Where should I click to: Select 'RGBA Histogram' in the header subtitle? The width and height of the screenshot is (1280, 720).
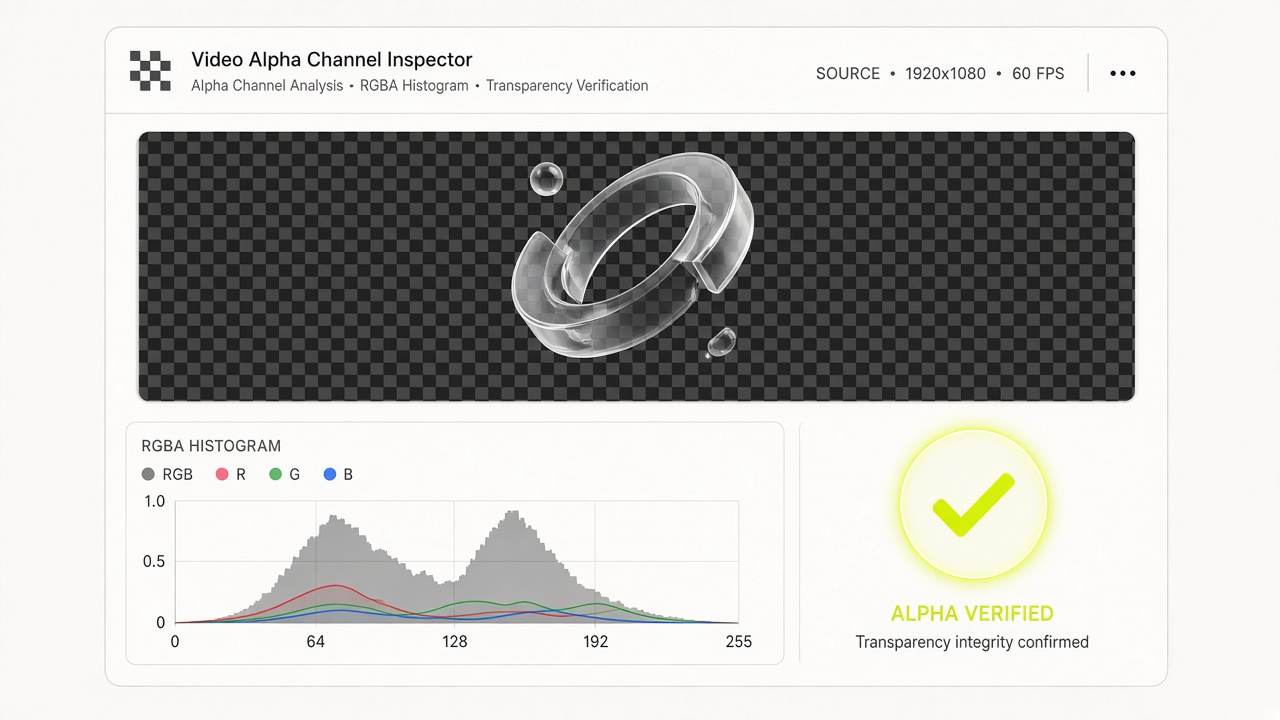coord(414,86)
